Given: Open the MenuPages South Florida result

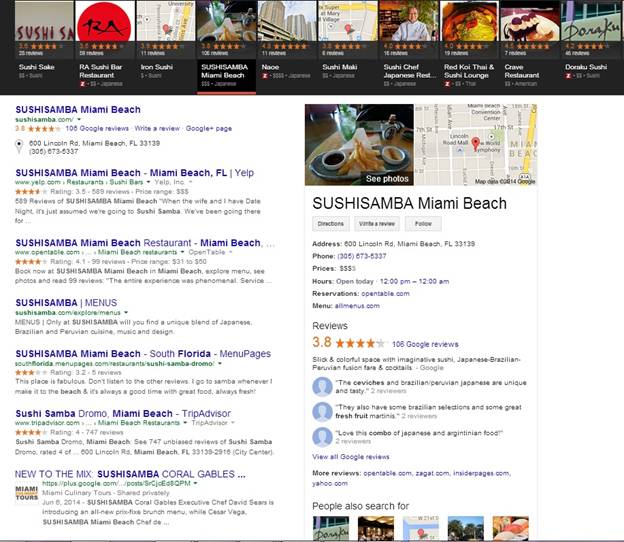Looking at the screenshot, I should [143, 353].
